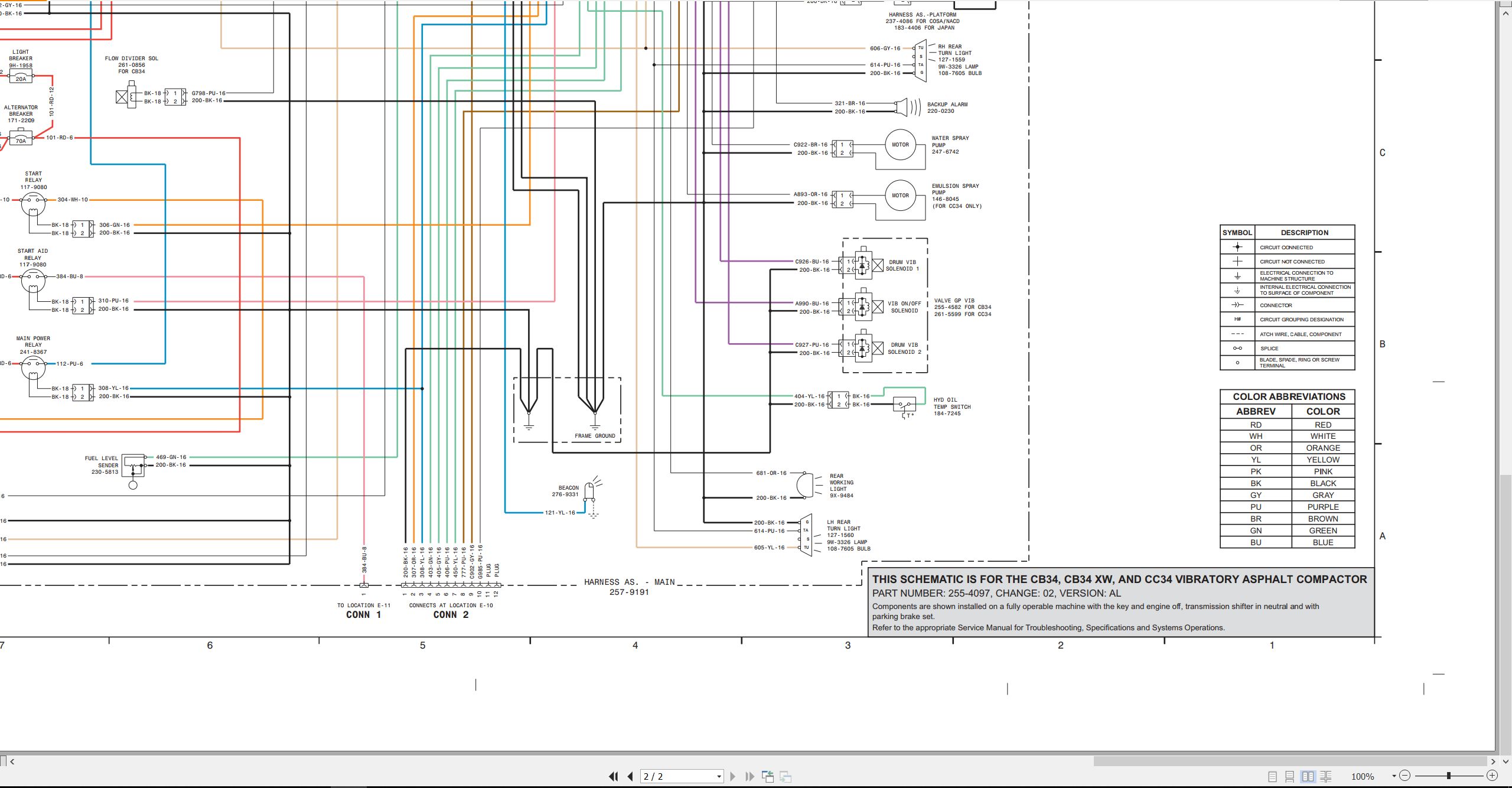The width and height of the screenshot is (1512, 788).
Task: Click the HARNESS AS. - MAIN label
Action: pyautogui.click(x=630, y=582)
